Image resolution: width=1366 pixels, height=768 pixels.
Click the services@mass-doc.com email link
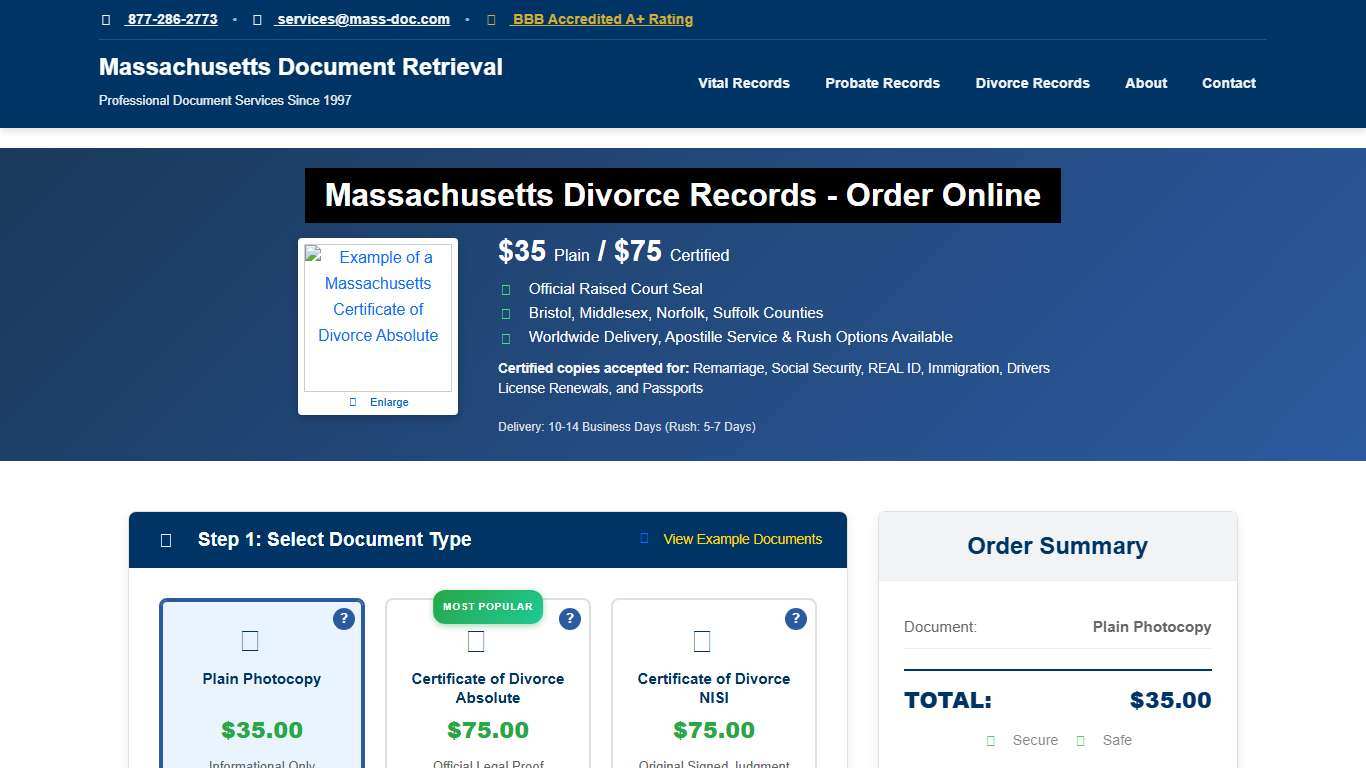pyautogui.click(x=363, y=19)
